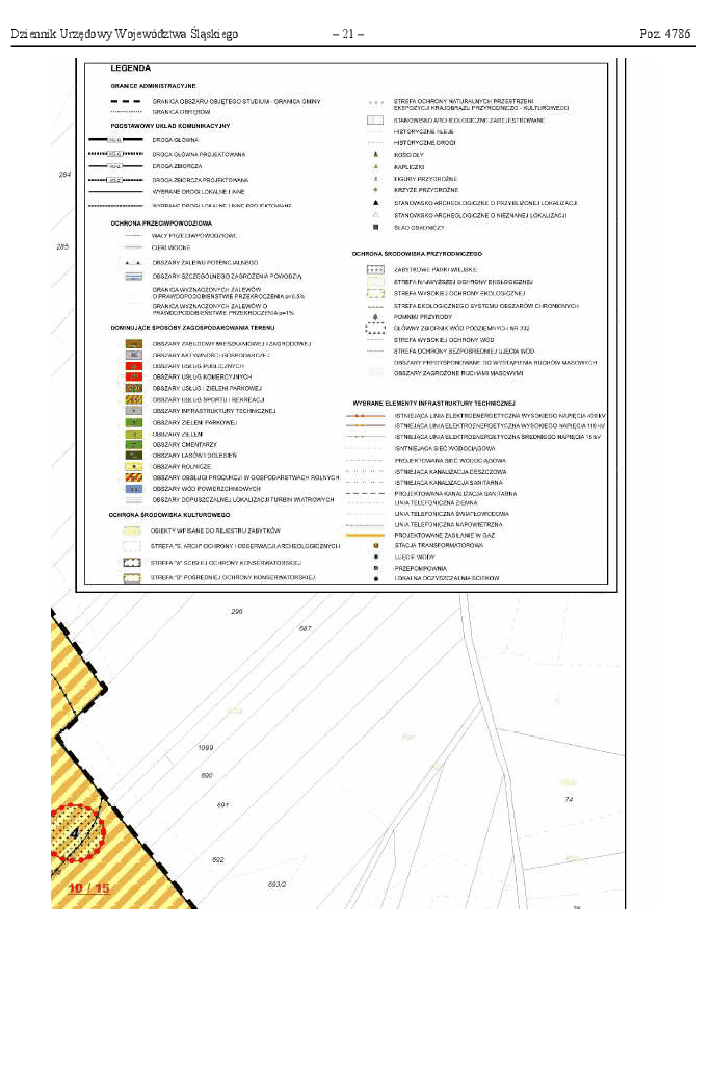Click the yellow swatch beside OBSZARY ROLNICZE
This screenshot has width=707, height=1089.
[x=133, y=467]
